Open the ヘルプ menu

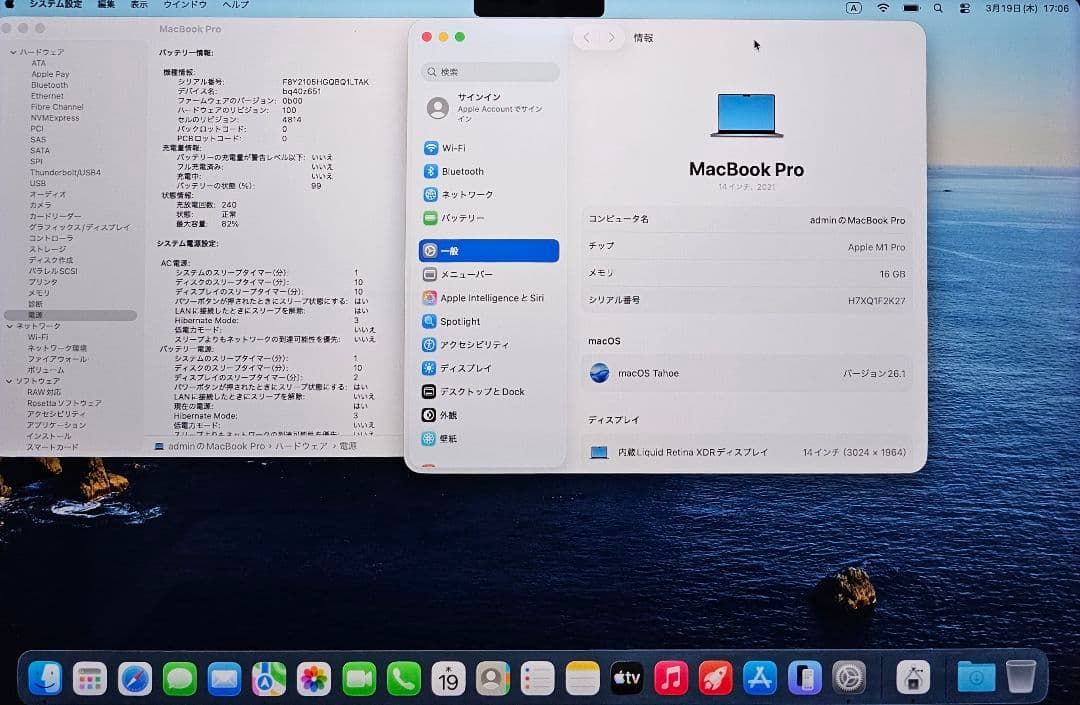coord(236,5)
